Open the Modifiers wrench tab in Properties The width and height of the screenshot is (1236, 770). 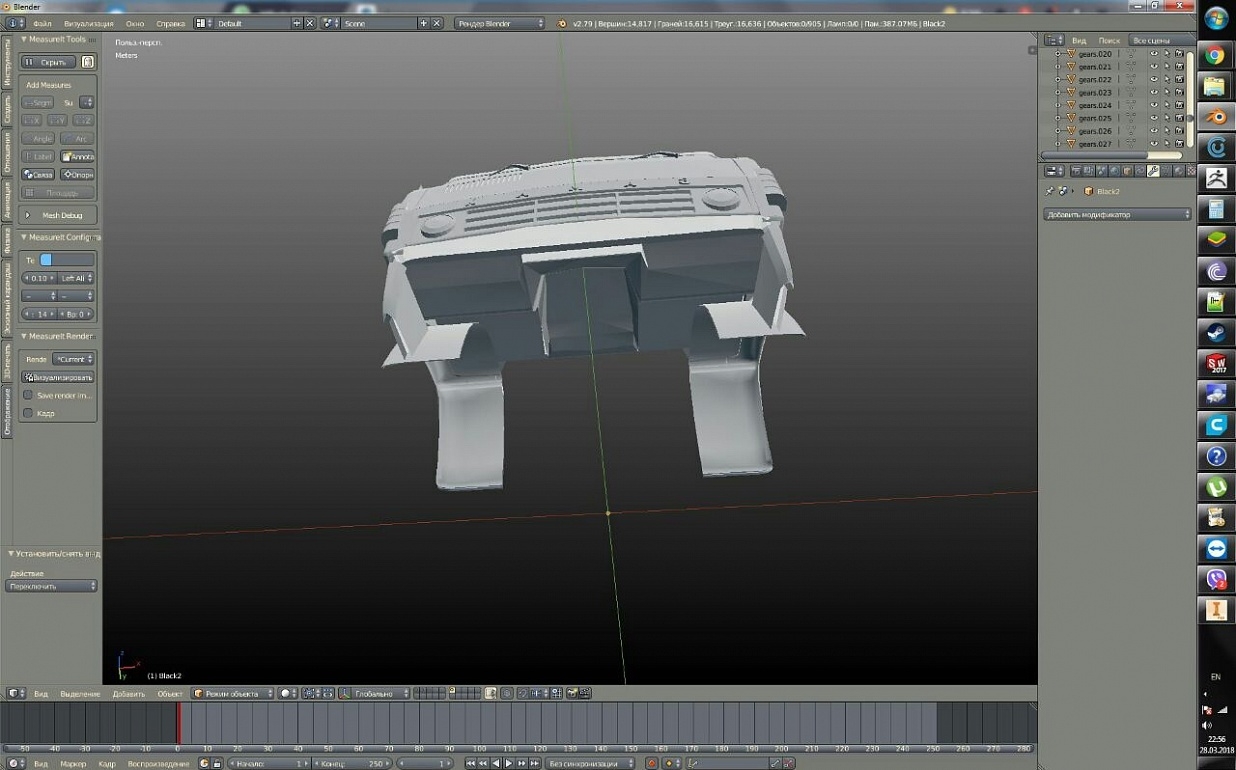1153,171
